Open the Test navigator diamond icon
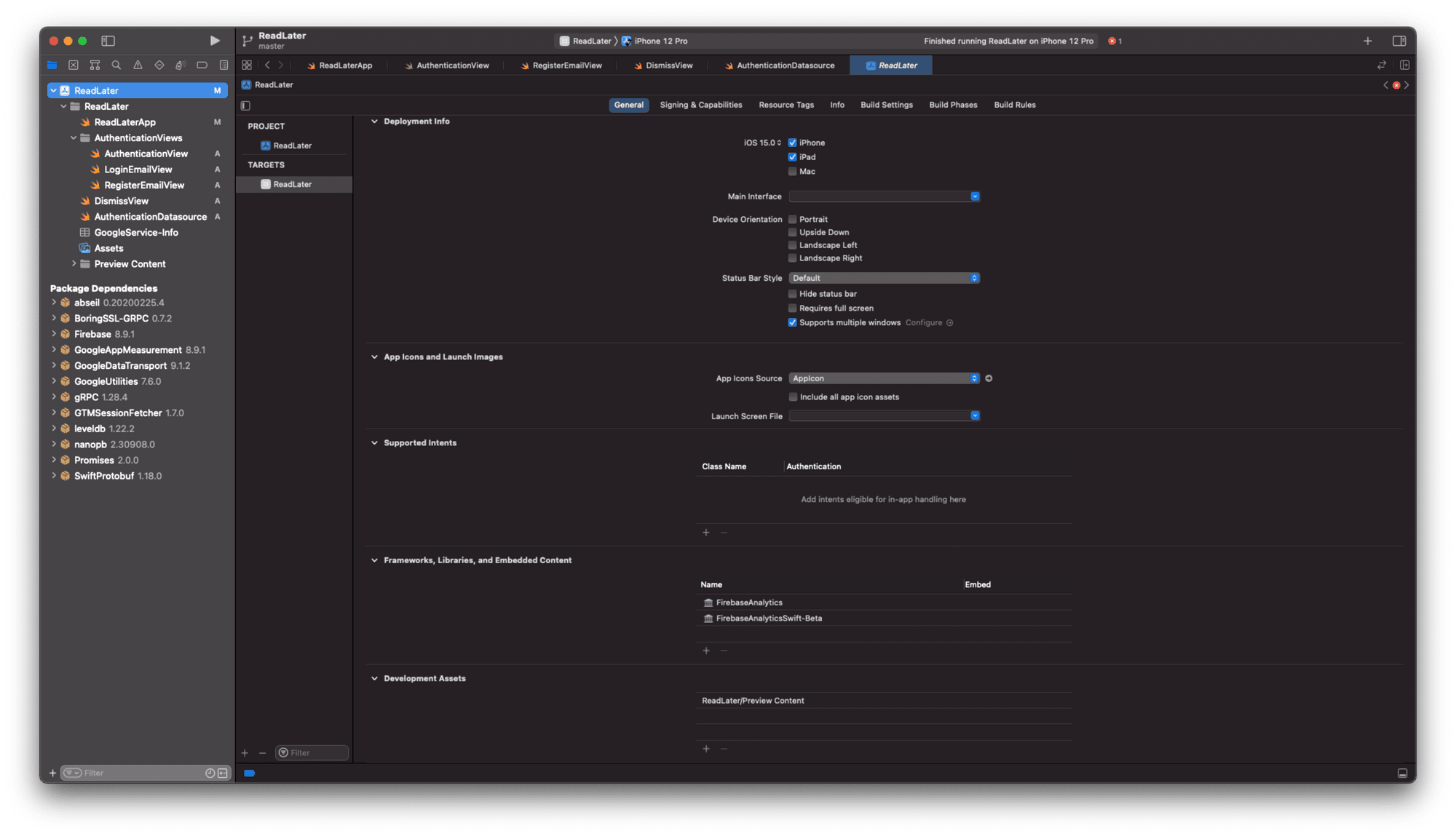 pos(159,65)
